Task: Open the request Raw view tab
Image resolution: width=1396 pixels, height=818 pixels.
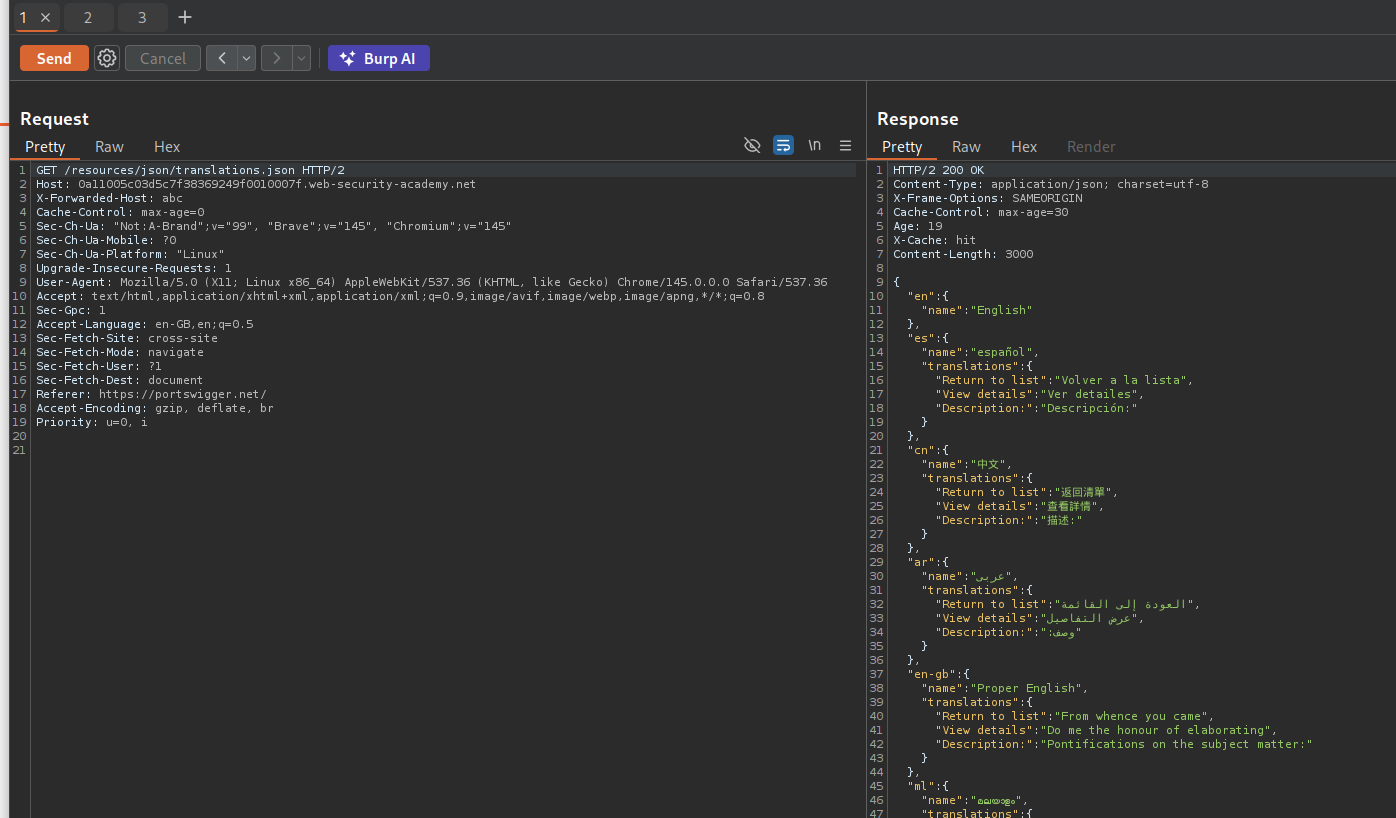Action: (x=109, y=146)
